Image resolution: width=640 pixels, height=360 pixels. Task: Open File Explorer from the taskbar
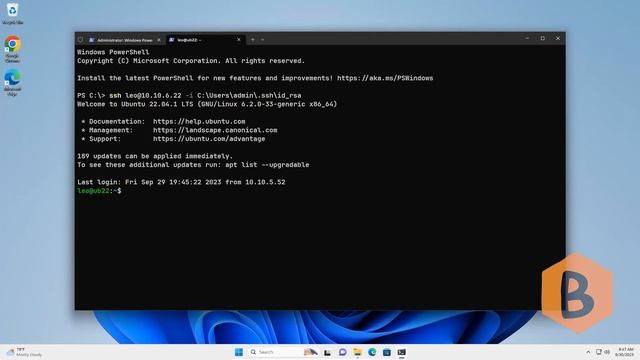(x=358, y=352)
